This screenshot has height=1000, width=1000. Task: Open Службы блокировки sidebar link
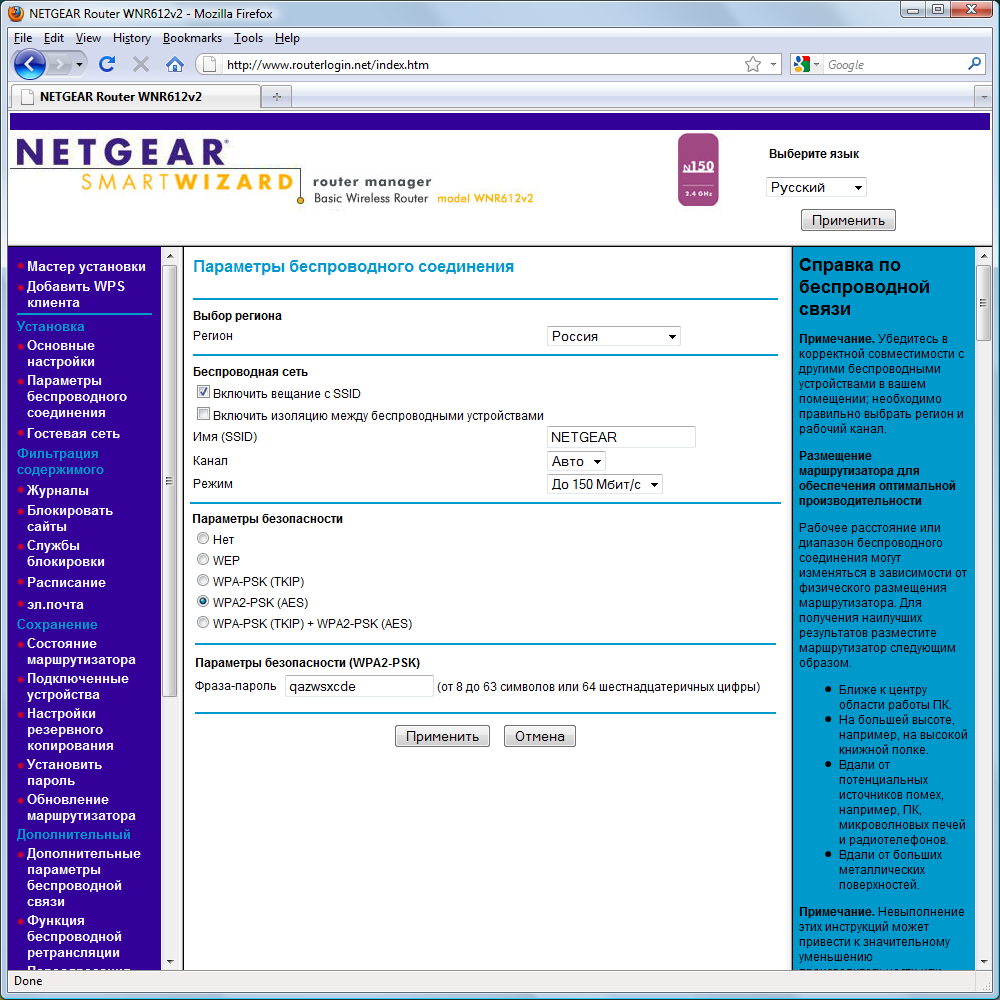(66, 554)
